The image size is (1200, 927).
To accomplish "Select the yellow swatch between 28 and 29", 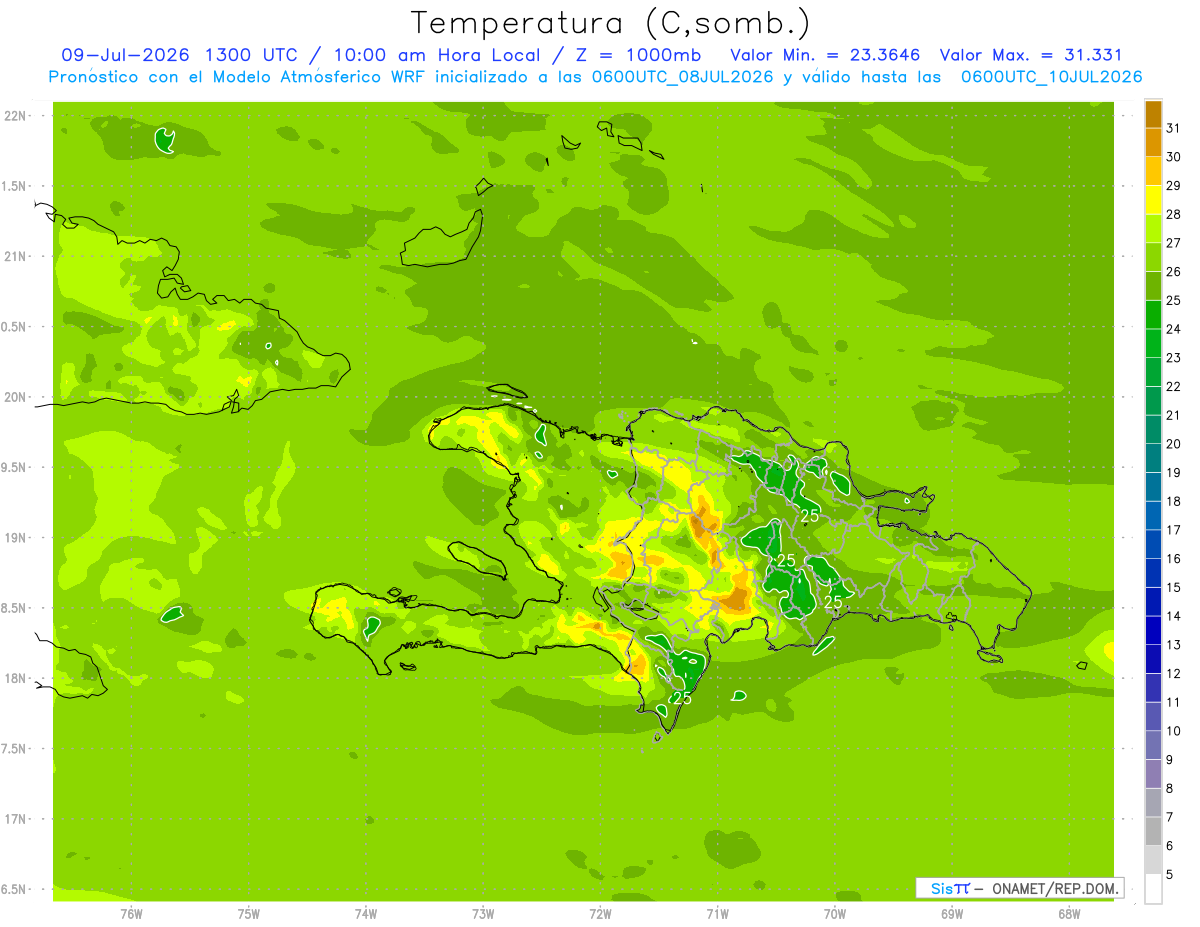I will click(1153, 200).
